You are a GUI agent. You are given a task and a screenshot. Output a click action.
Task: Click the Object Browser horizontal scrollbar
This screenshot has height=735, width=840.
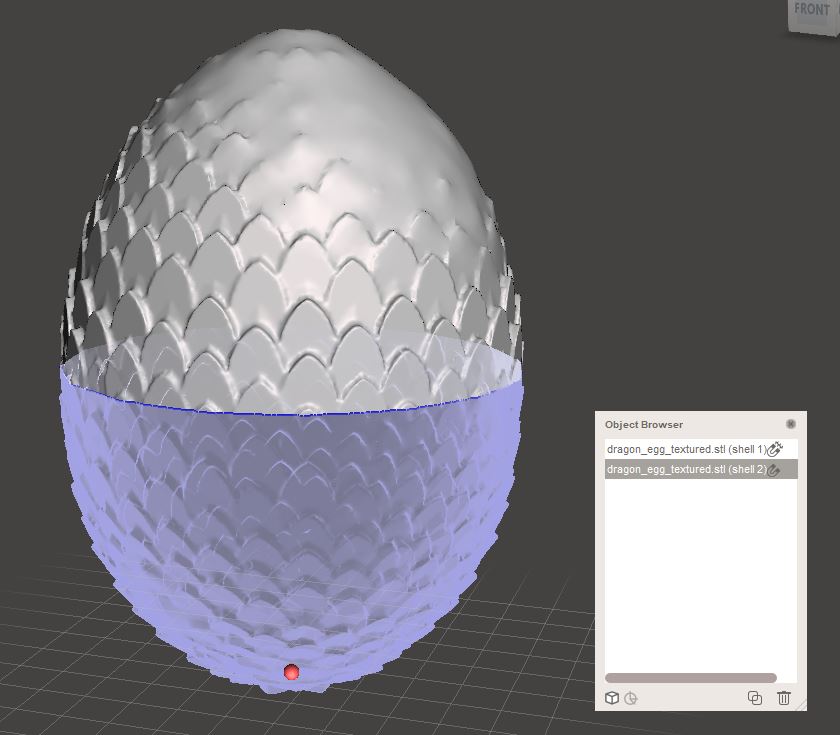click(x=691, y=678)
